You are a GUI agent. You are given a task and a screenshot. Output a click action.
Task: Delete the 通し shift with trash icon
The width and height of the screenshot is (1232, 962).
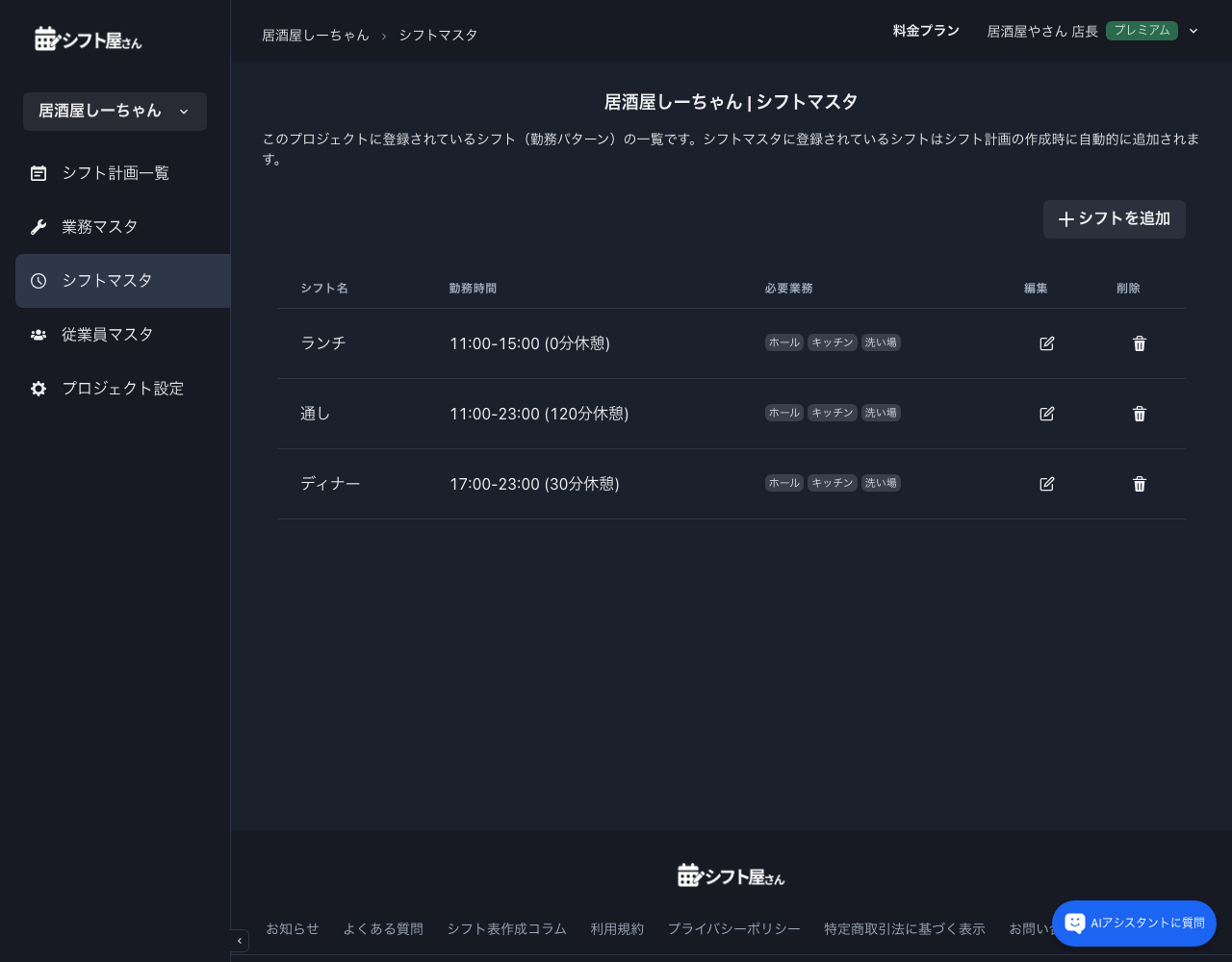pyautogui.click(x=1140, y=414)
